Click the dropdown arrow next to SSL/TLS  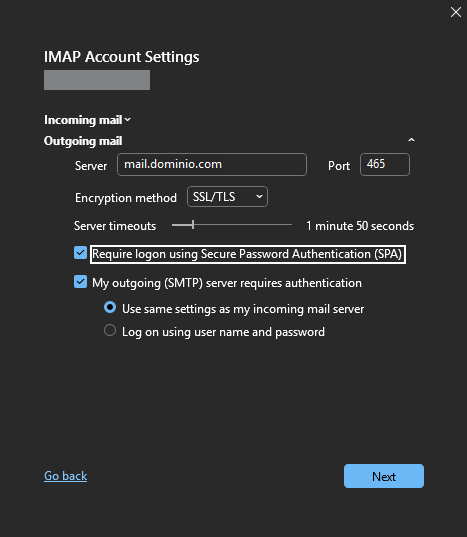tap(260, 197)
